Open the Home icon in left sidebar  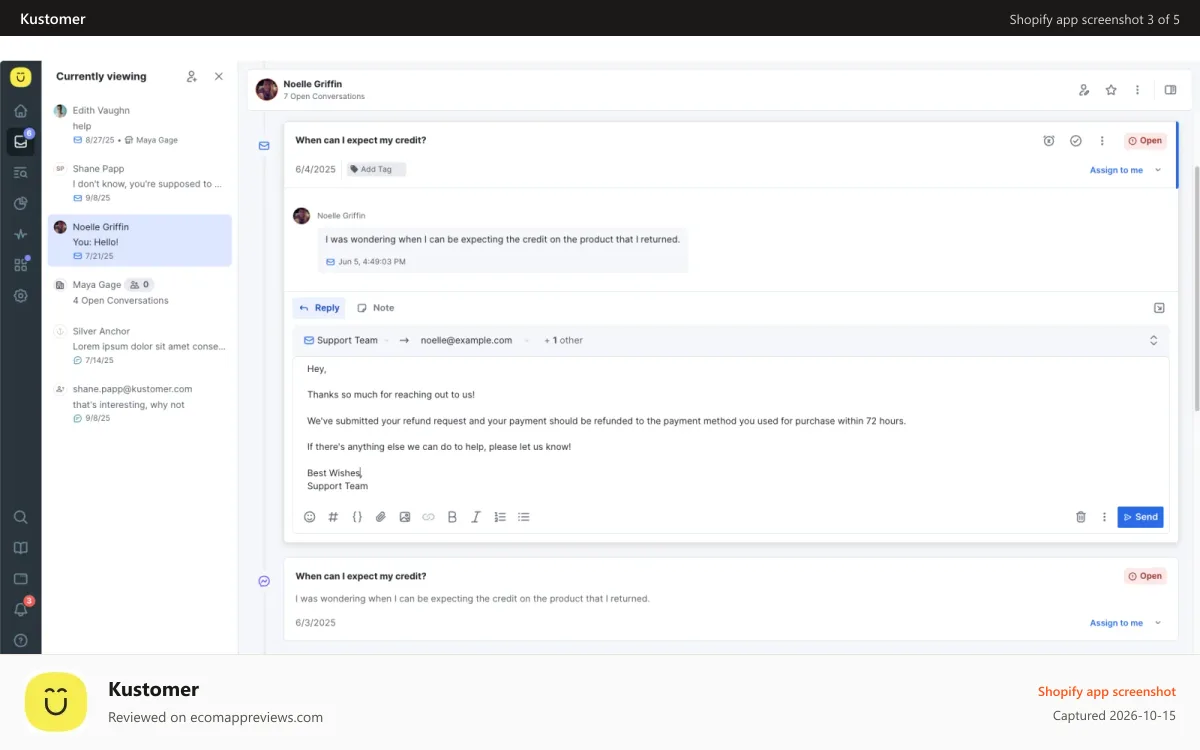pos(20,111)
